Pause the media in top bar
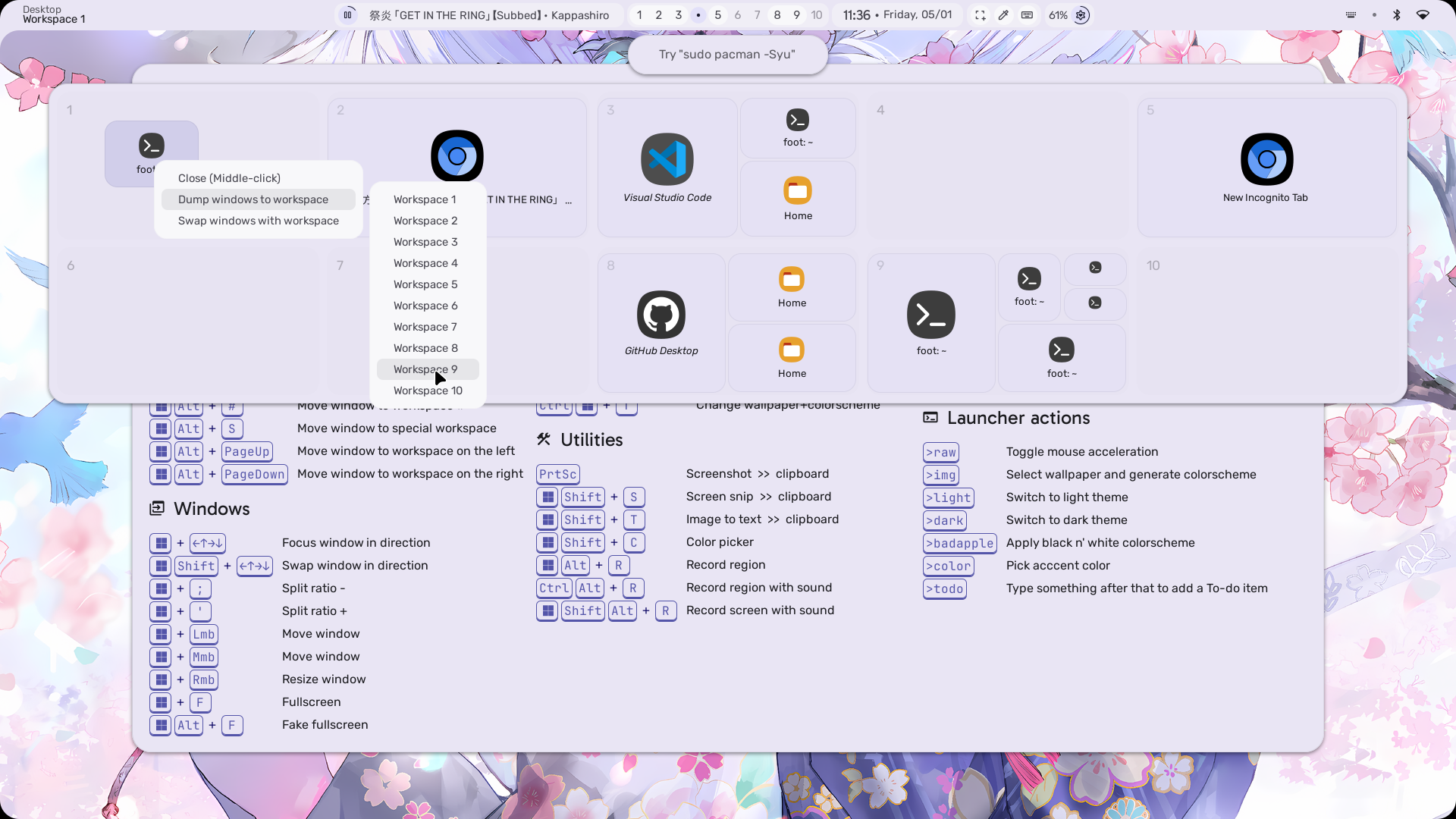Viewport: 1456px width, 819px height. pos(348,15)
